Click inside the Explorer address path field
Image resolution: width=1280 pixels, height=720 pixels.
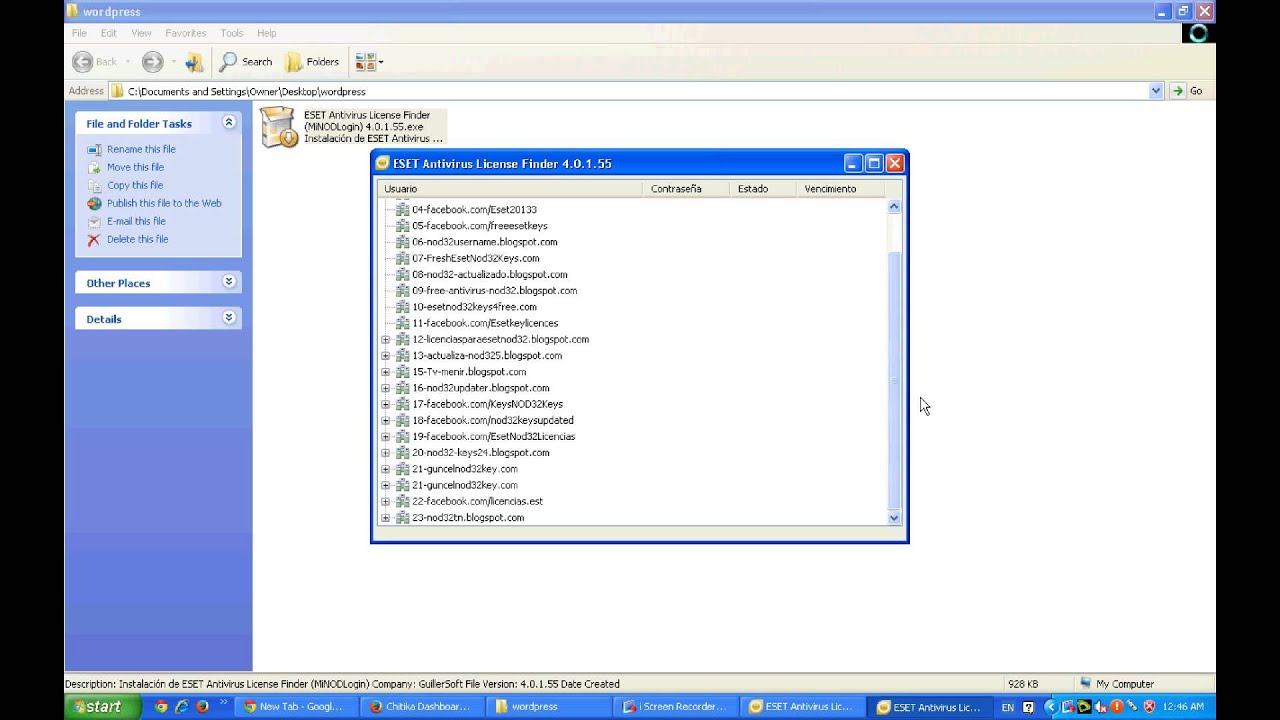[x=636, y=91]
